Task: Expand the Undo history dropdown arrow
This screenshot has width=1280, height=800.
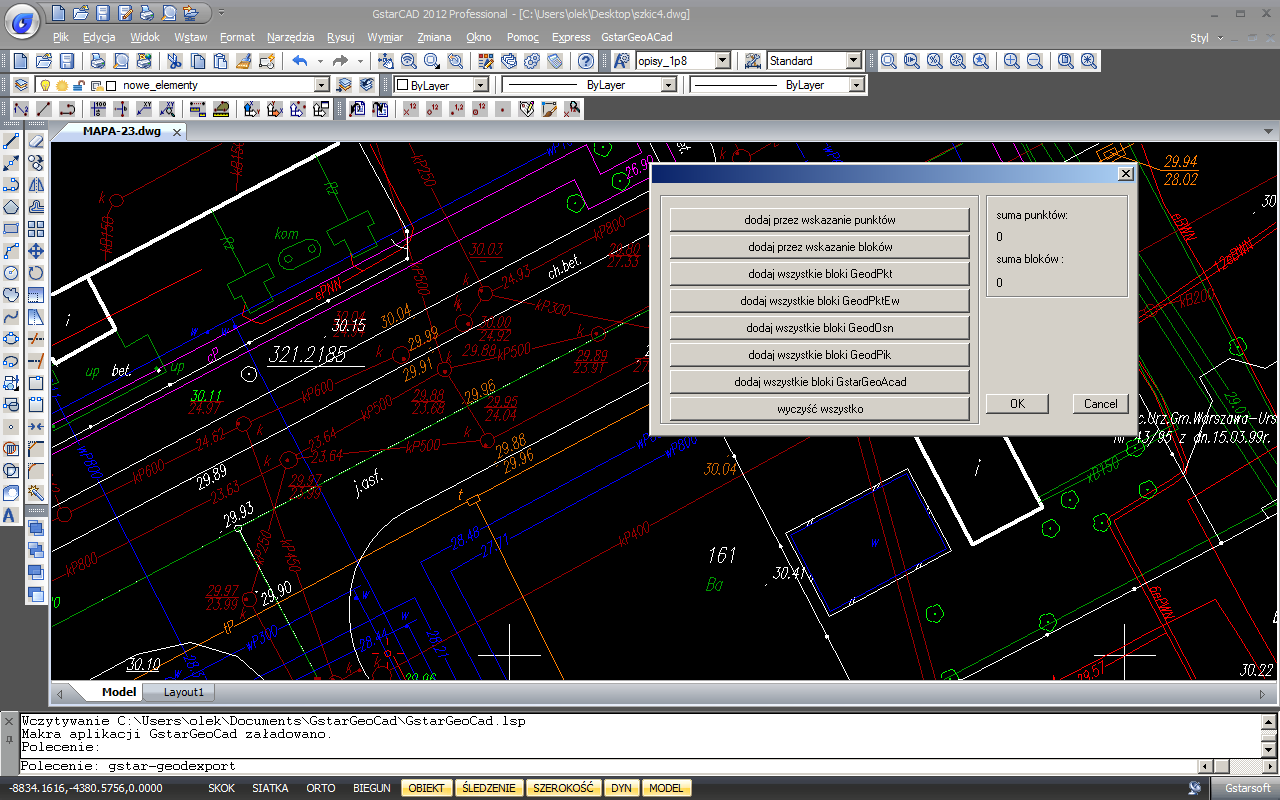Action: [319, 61]
